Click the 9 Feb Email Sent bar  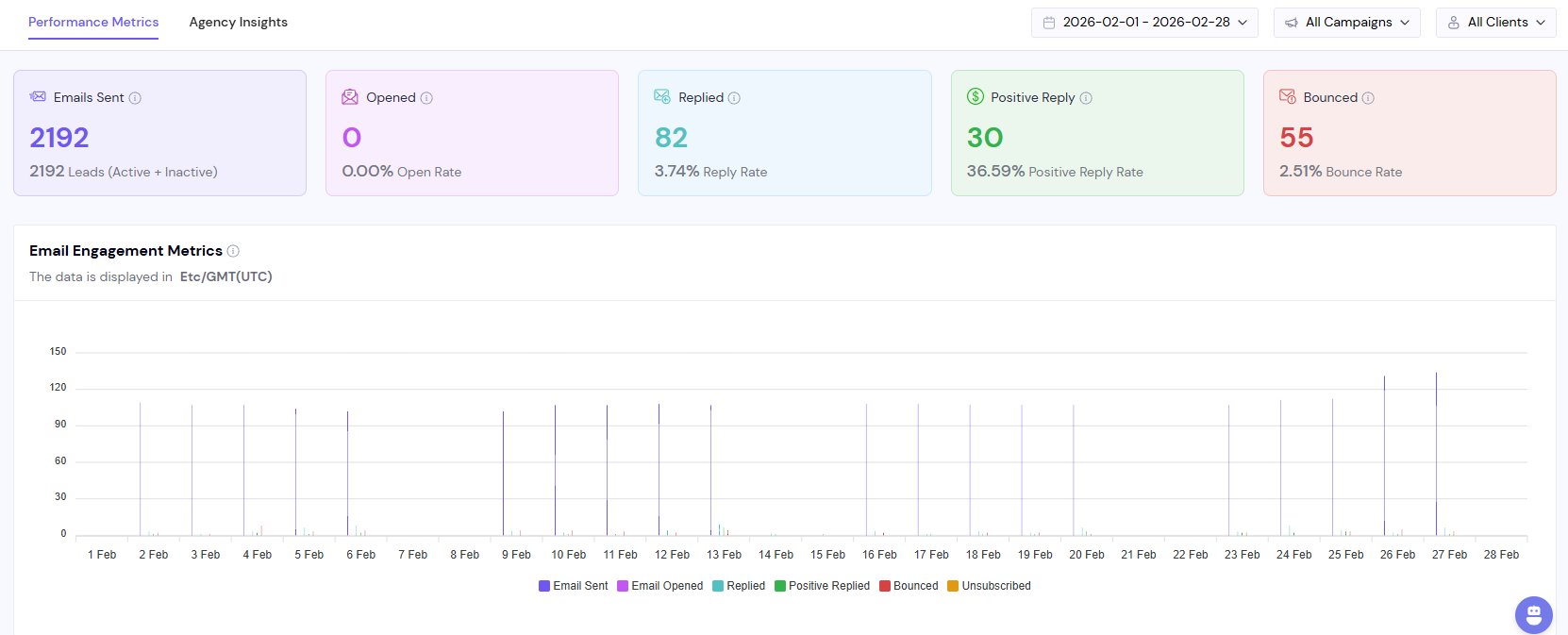pyautogui.click(x=503, y=473)
